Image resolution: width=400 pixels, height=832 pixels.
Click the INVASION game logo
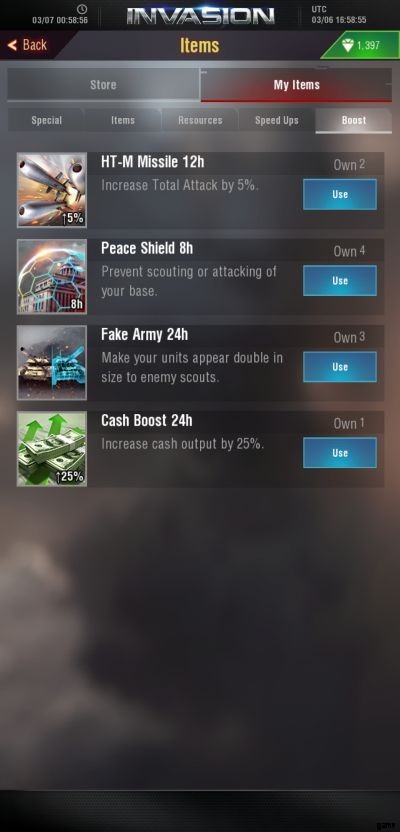point(201,15)
